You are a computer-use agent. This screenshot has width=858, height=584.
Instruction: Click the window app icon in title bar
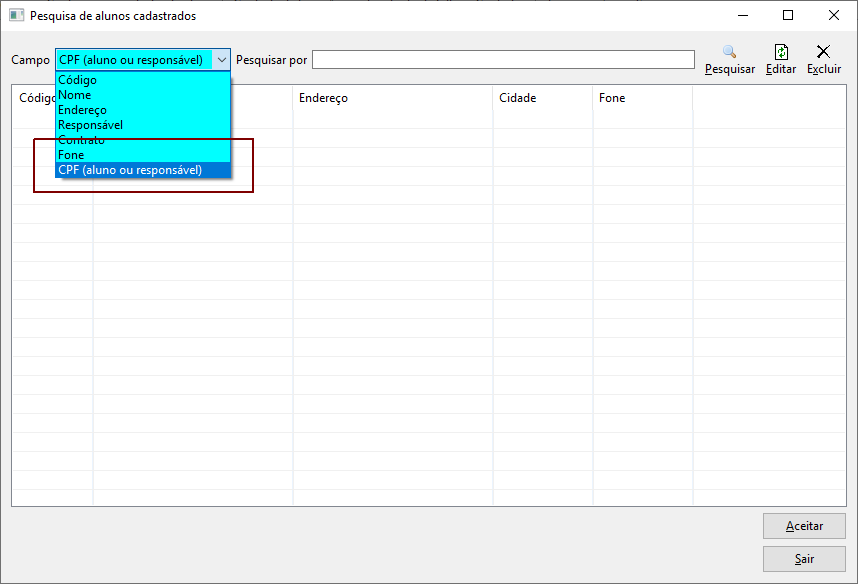tap(16, 15)
